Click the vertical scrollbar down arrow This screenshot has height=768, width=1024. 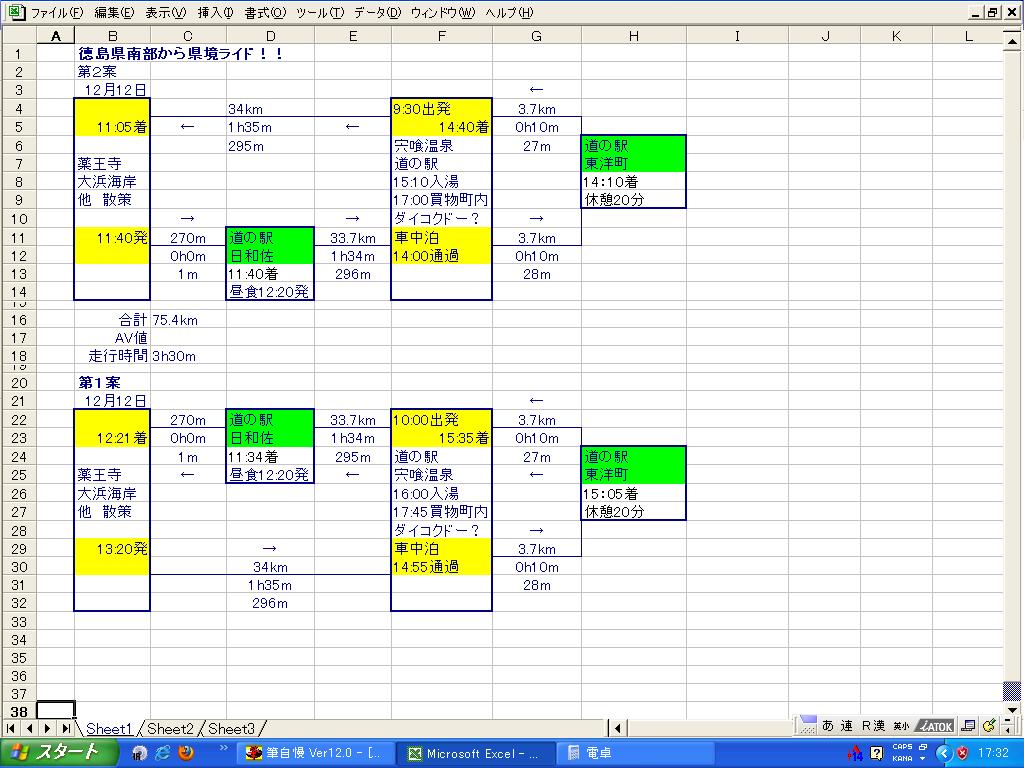[x=1011, y=691]
